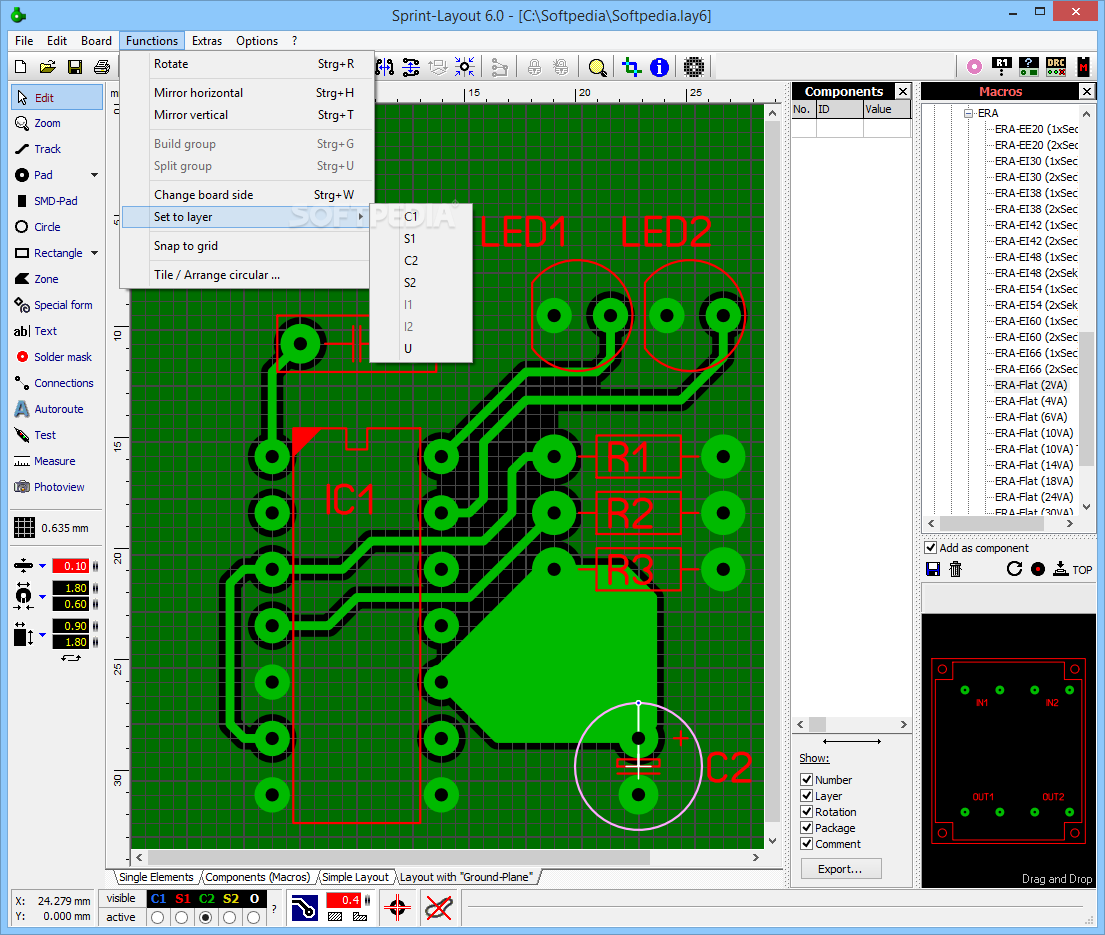This screenshot has height=935, width=1105.
Task: Select the Photoview tool
Action: pyautogui.click(x=56, y=488)
